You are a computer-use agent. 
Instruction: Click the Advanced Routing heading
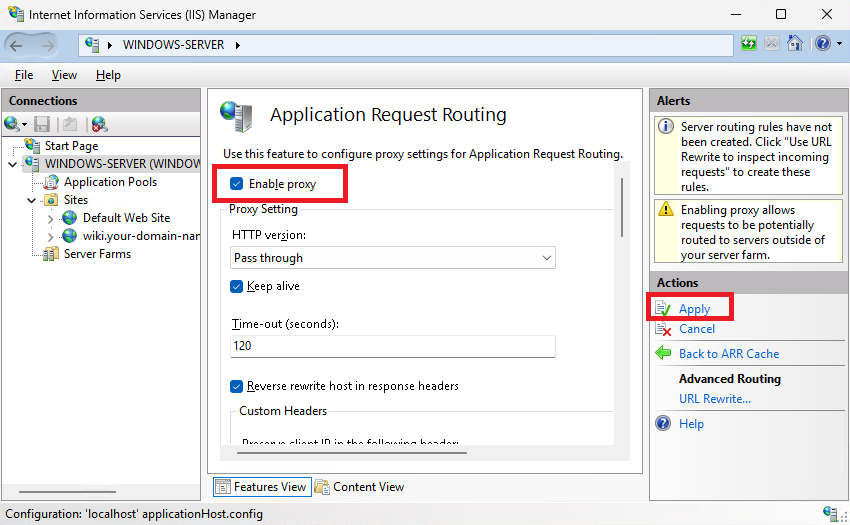point(730,379)
